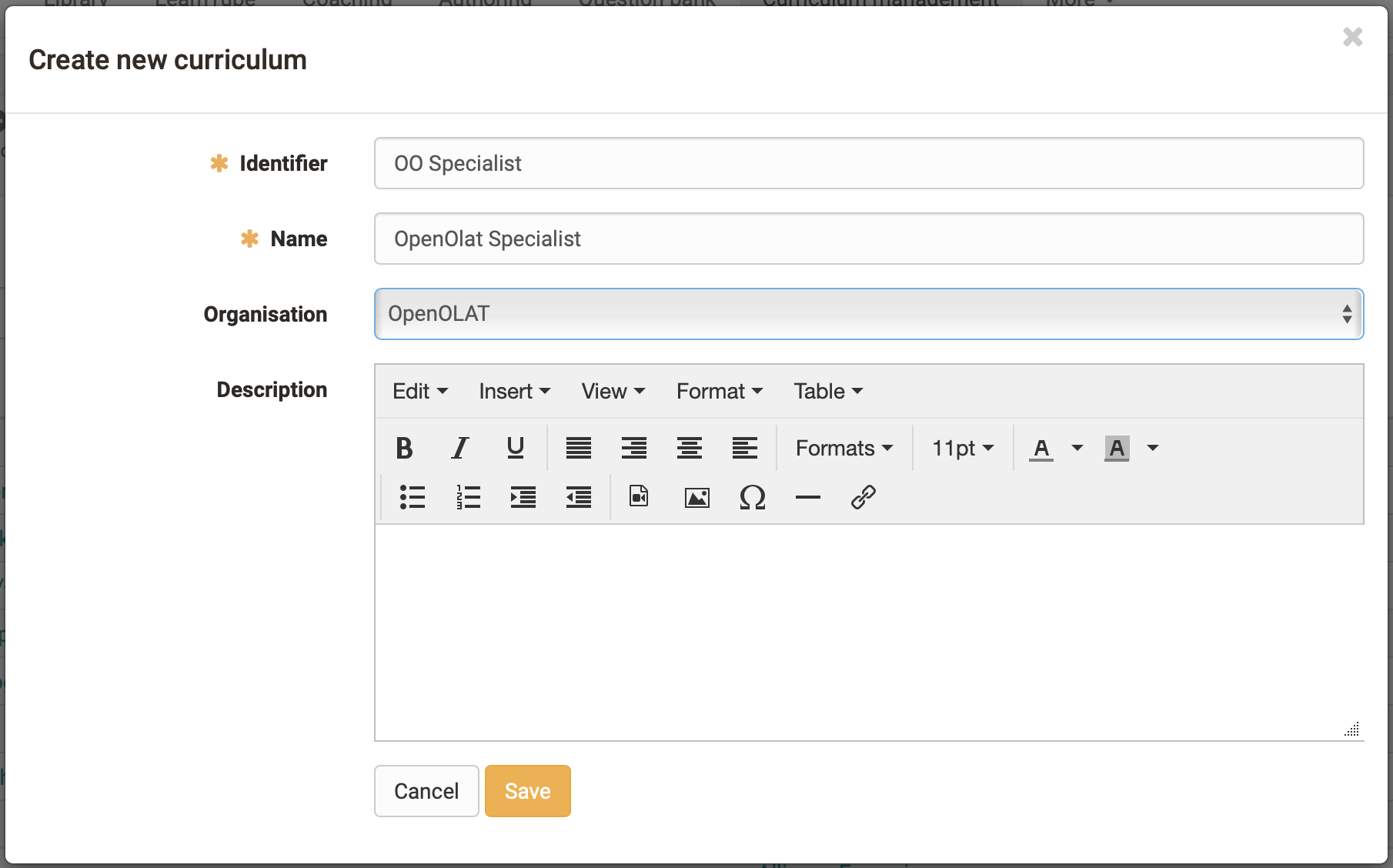This screenshot has width=1393, height=868.
Task: Open the Table menu of the editor
Action: pos(828,391)
